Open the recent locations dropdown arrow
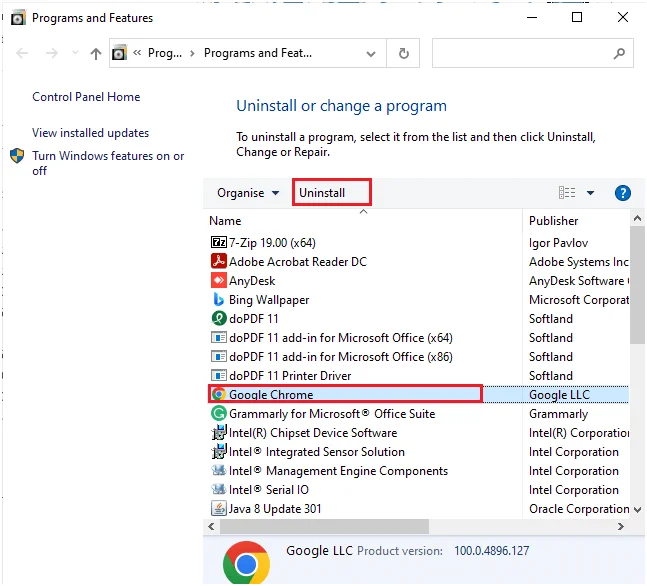Image resolution: width=647 pixels, height=586 pixels. click(x=75, y=53)
